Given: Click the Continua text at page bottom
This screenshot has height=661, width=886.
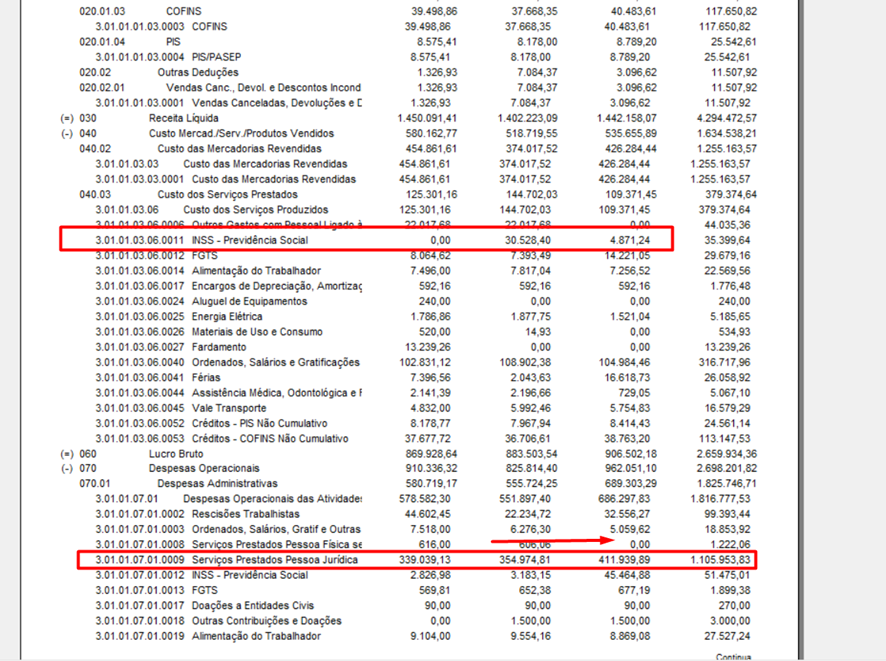Looking at the screenshot, I should click(x=735, y=657).
